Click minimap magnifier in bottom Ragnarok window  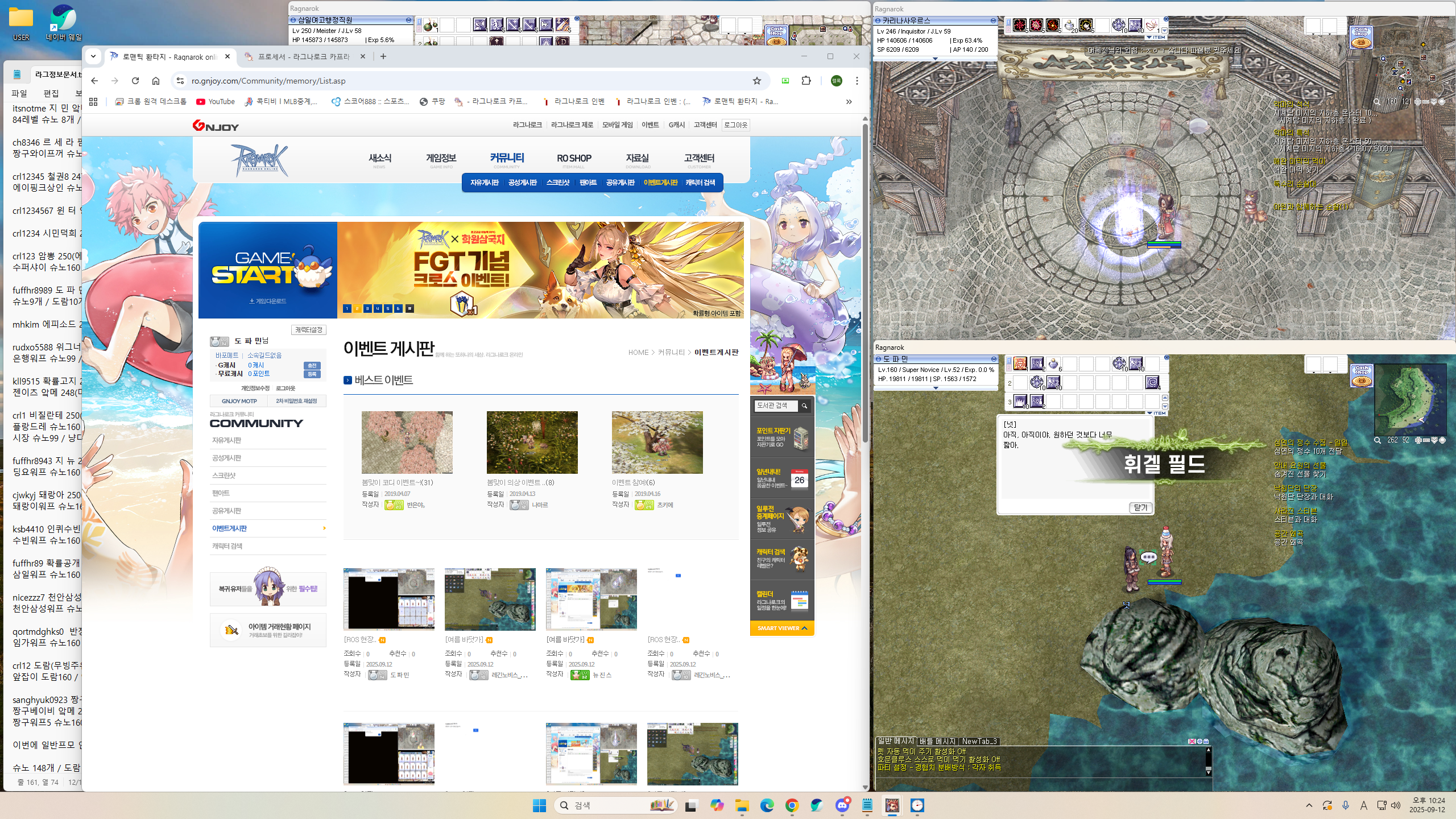coord(1378,440)
